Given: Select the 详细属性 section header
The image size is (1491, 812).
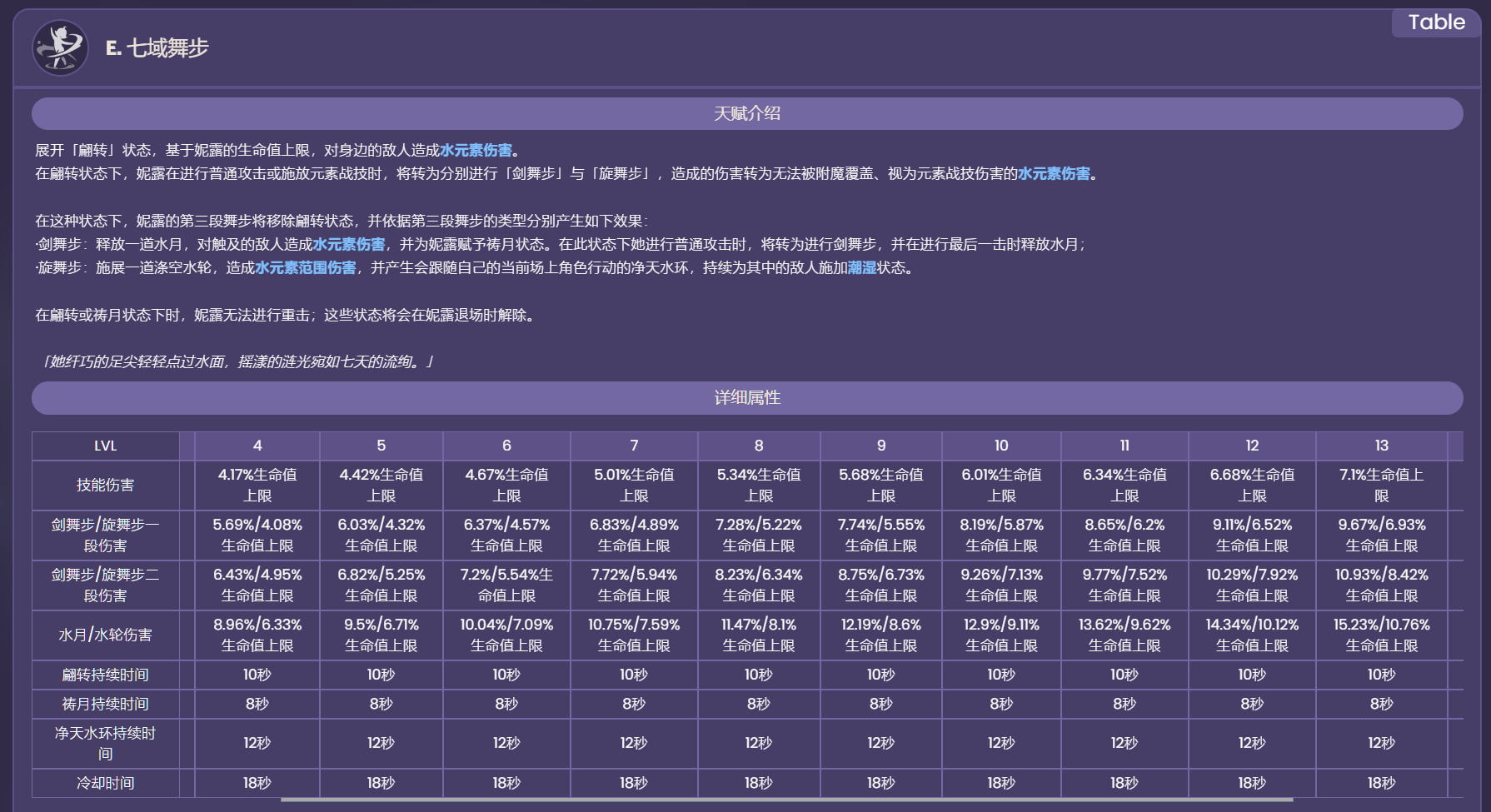Looking at the screenshot, I should [x=747, y=398].
